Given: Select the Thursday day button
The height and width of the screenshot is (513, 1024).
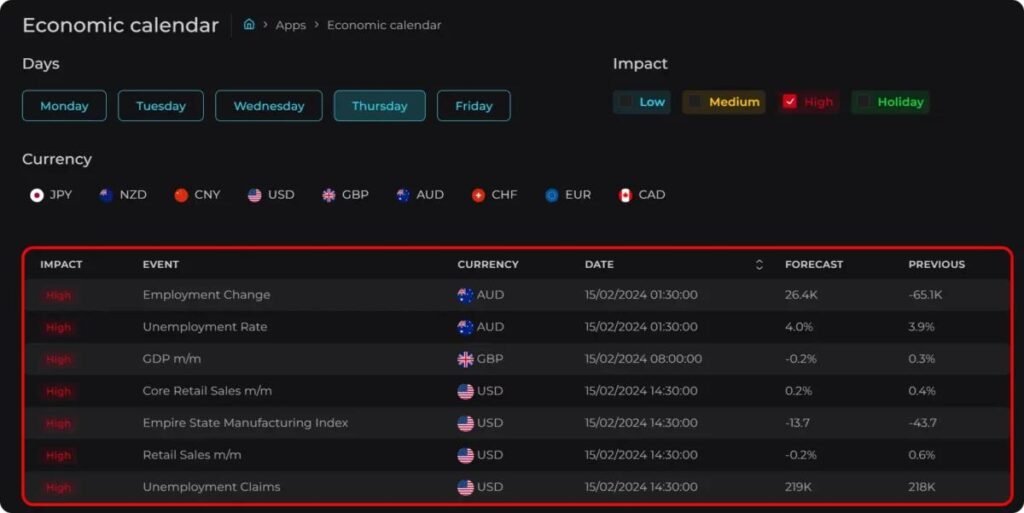Looking at the screenshot, I should click(379, 106).
